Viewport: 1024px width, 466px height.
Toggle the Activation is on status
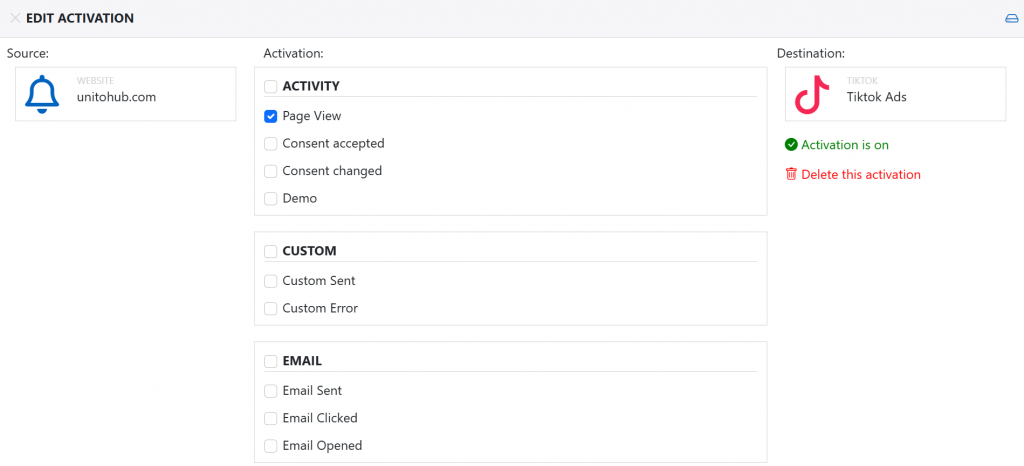point(845,145)
